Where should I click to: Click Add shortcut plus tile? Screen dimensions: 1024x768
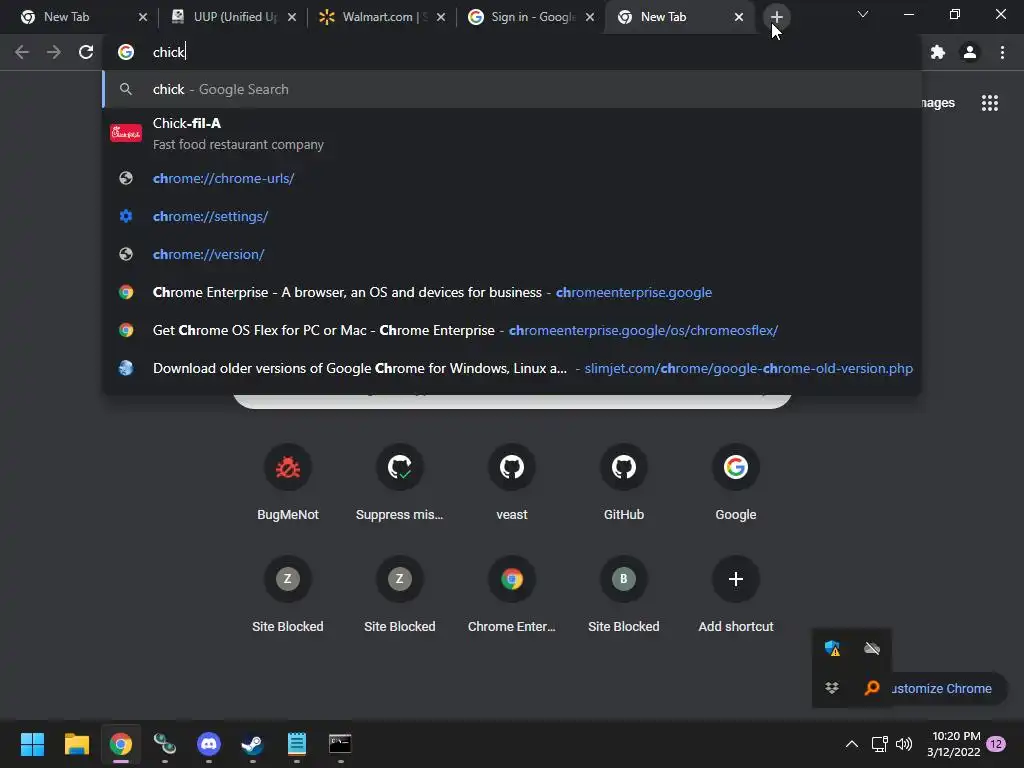(735, 594)
